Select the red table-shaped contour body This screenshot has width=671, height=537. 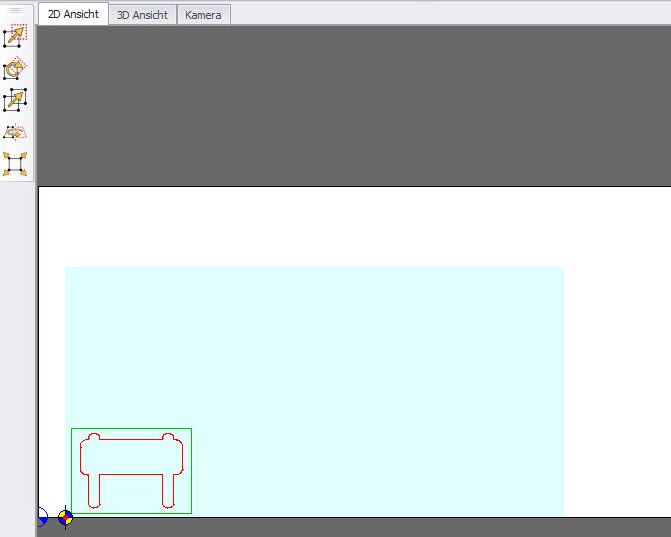133,457
